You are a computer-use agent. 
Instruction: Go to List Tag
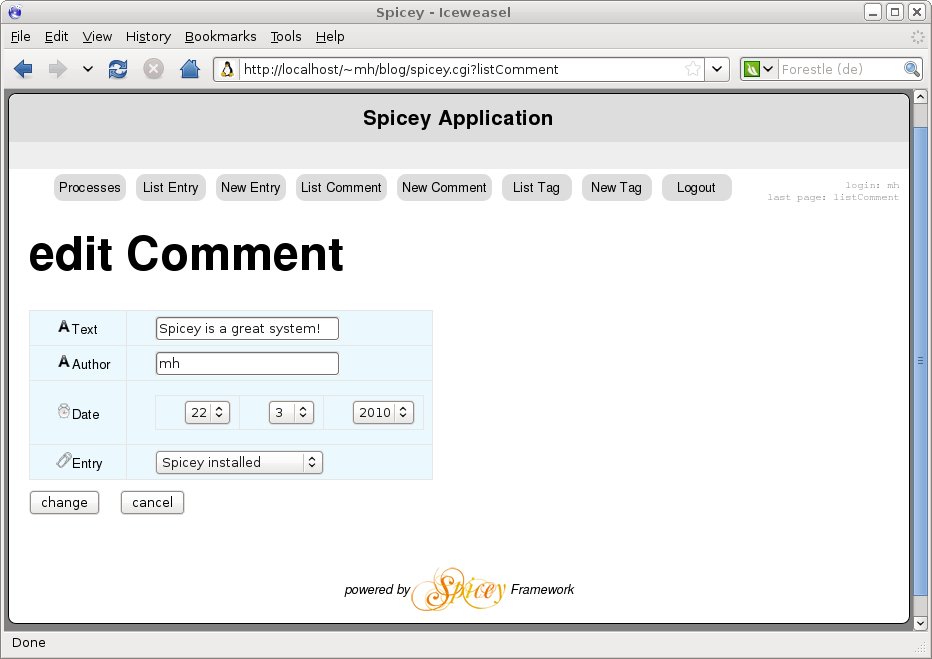point(537,188)
